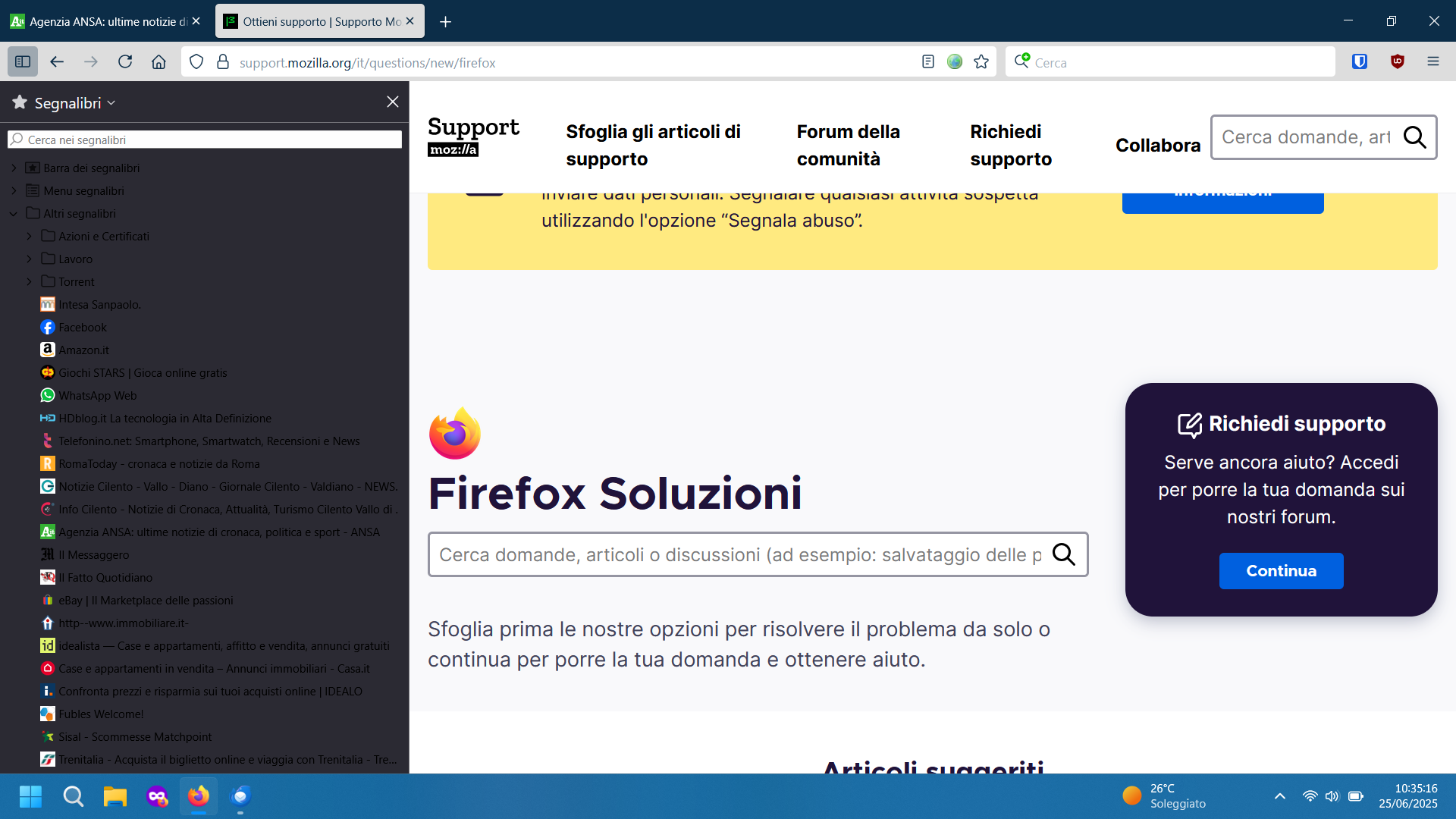Open Forum della comunità menu
This screenshot has width=1456, height=819.
coord(848,145)
